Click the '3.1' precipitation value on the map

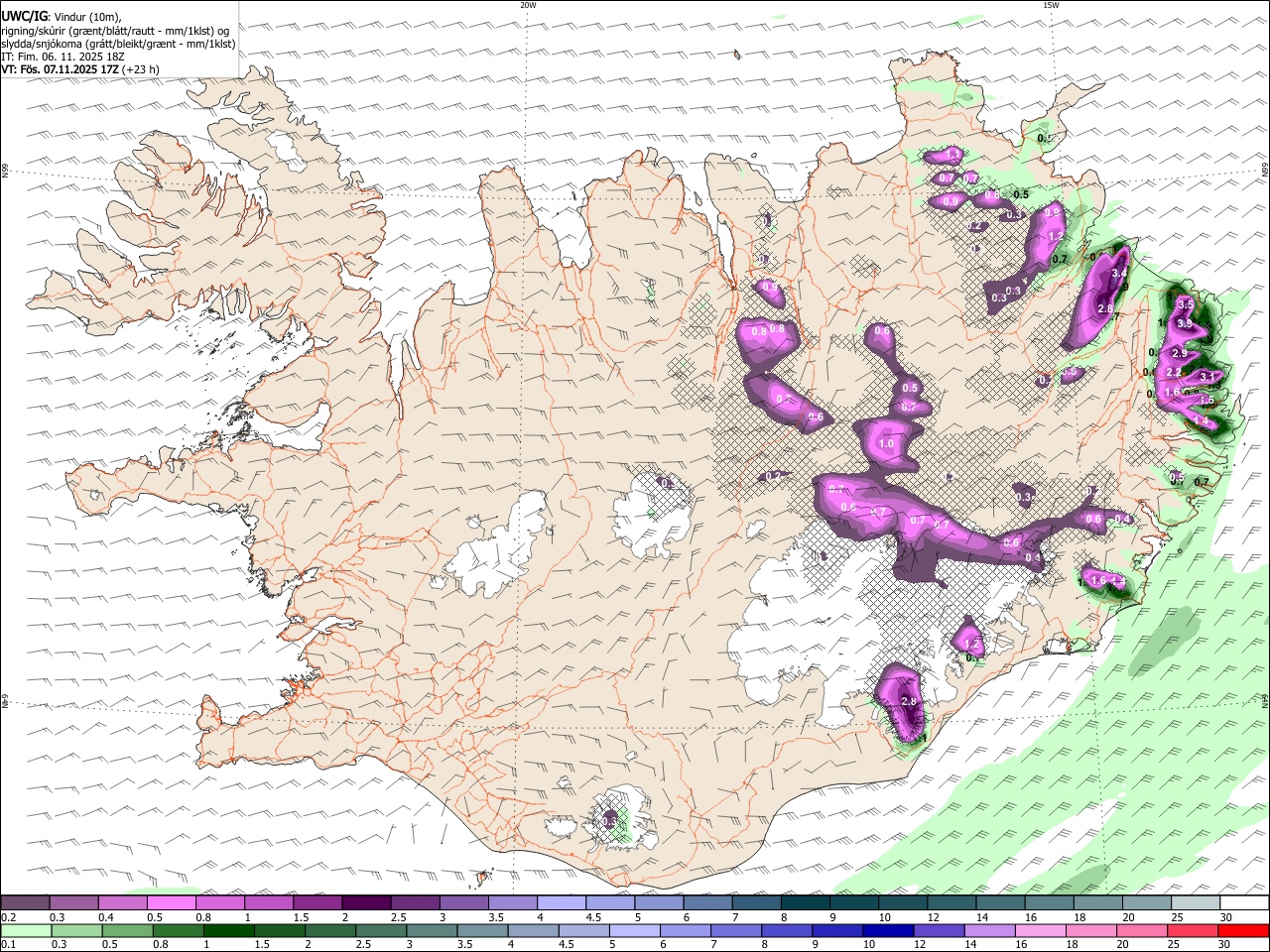click(x=1207, y=377)
